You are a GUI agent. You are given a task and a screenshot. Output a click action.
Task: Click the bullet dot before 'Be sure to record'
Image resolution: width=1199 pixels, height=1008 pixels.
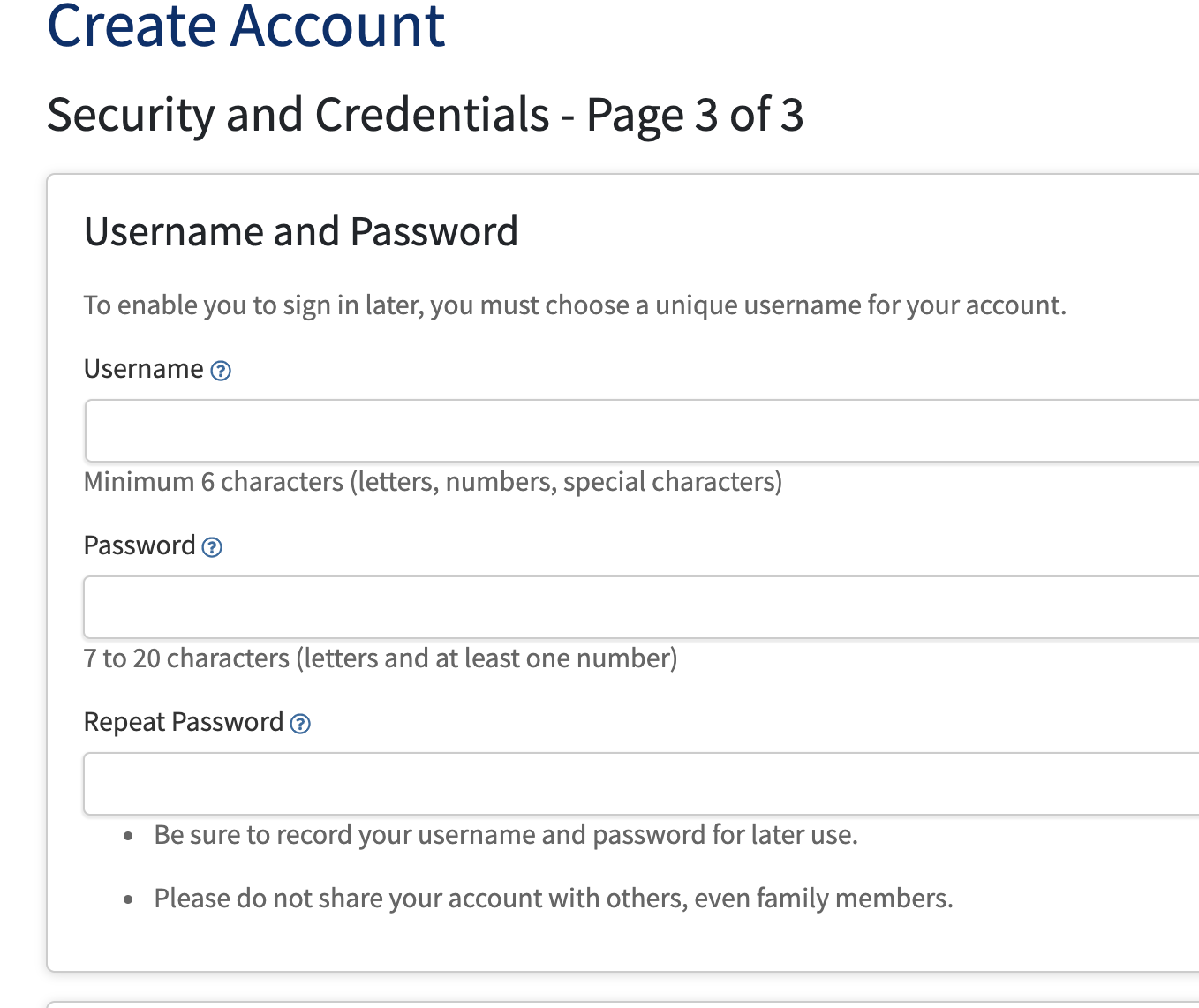[x=129, y=836]
